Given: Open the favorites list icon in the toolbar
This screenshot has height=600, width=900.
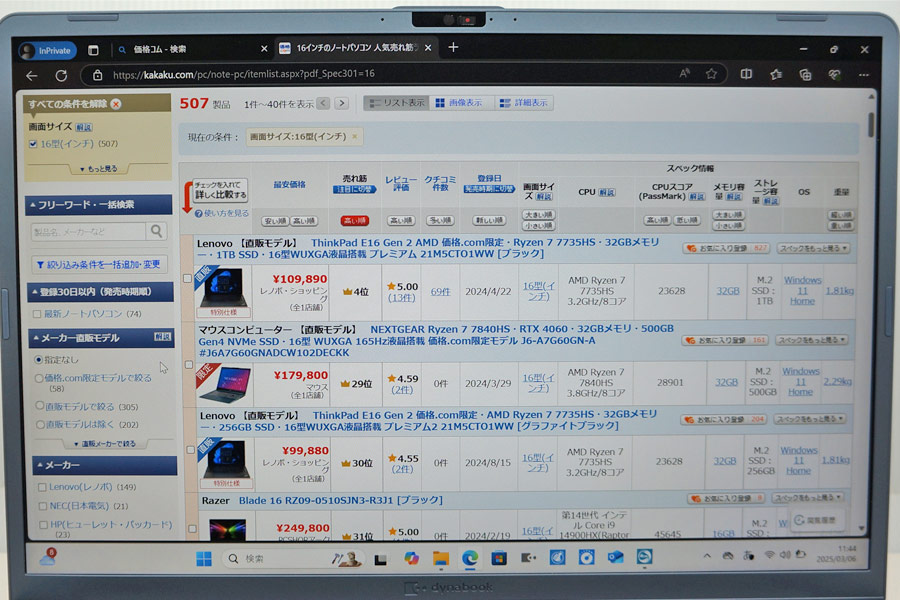Looking at the screenshot, I should (776, 74).
